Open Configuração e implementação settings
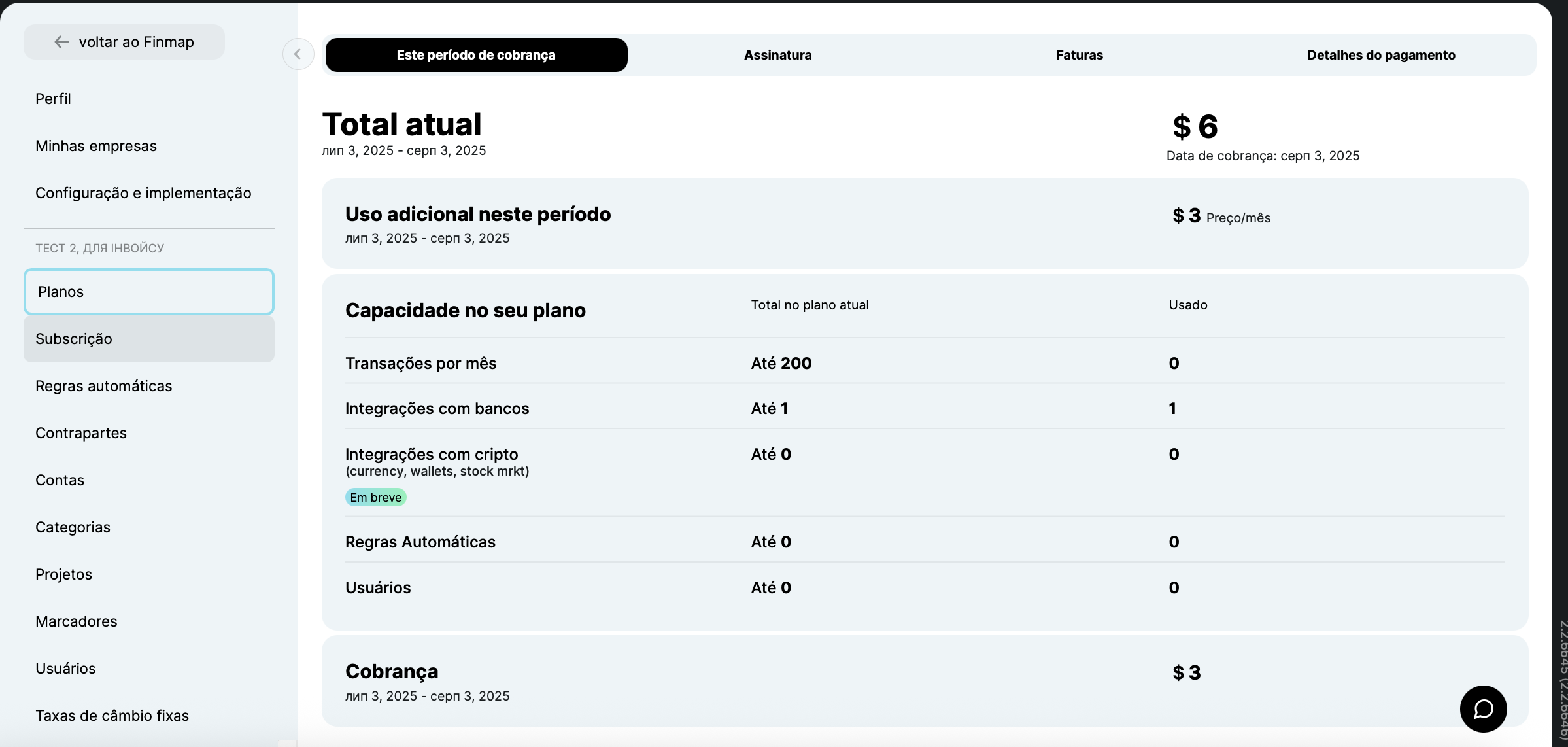1568x747 pixels. [x=143, y=193]
